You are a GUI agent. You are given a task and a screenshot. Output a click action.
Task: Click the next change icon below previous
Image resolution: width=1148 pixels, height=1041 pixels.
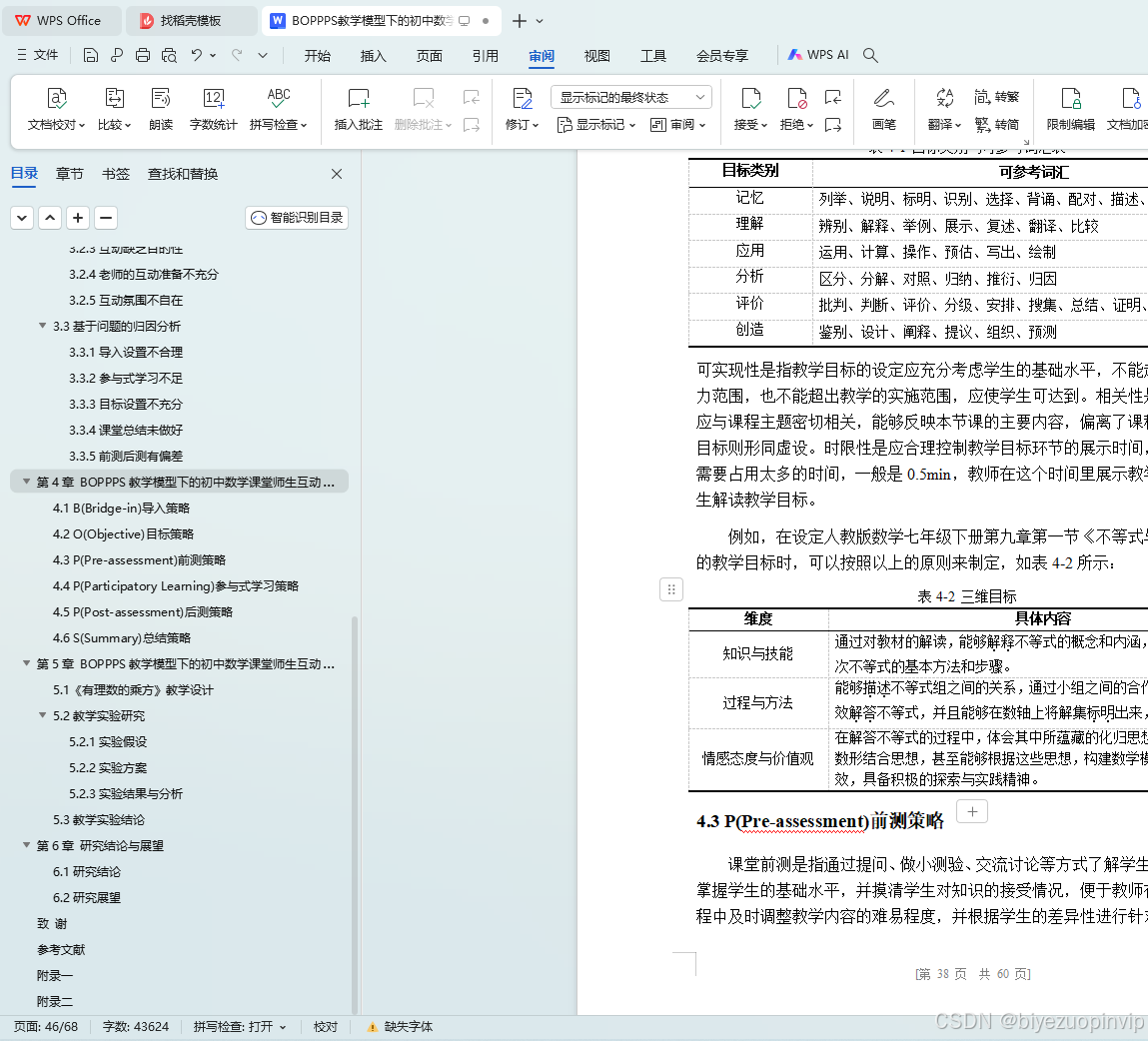click(x=833, y=125)
